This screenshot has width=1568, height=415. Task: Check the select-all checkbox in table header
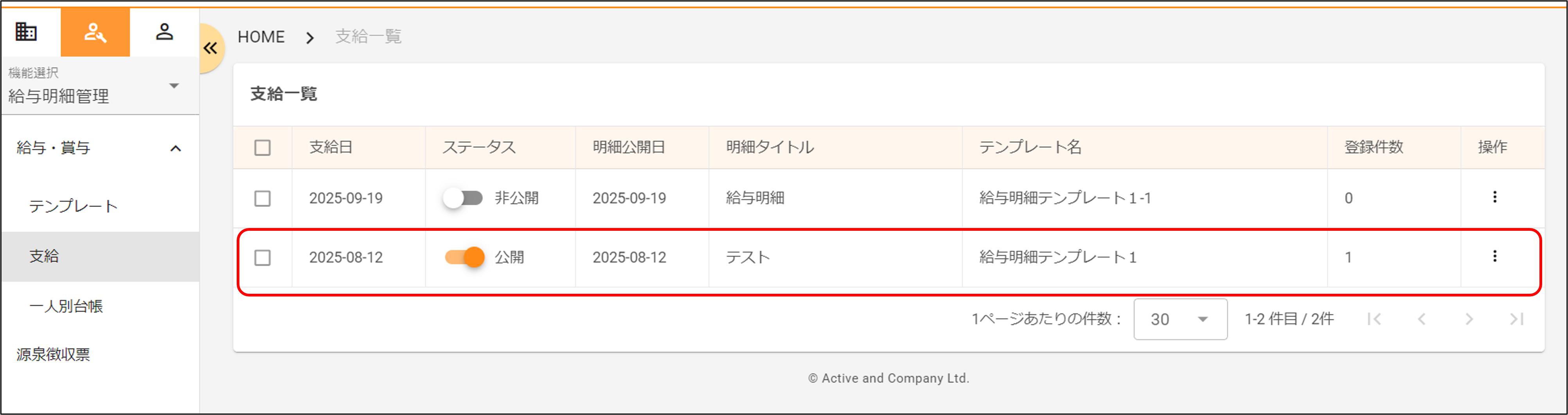point(263,147)
